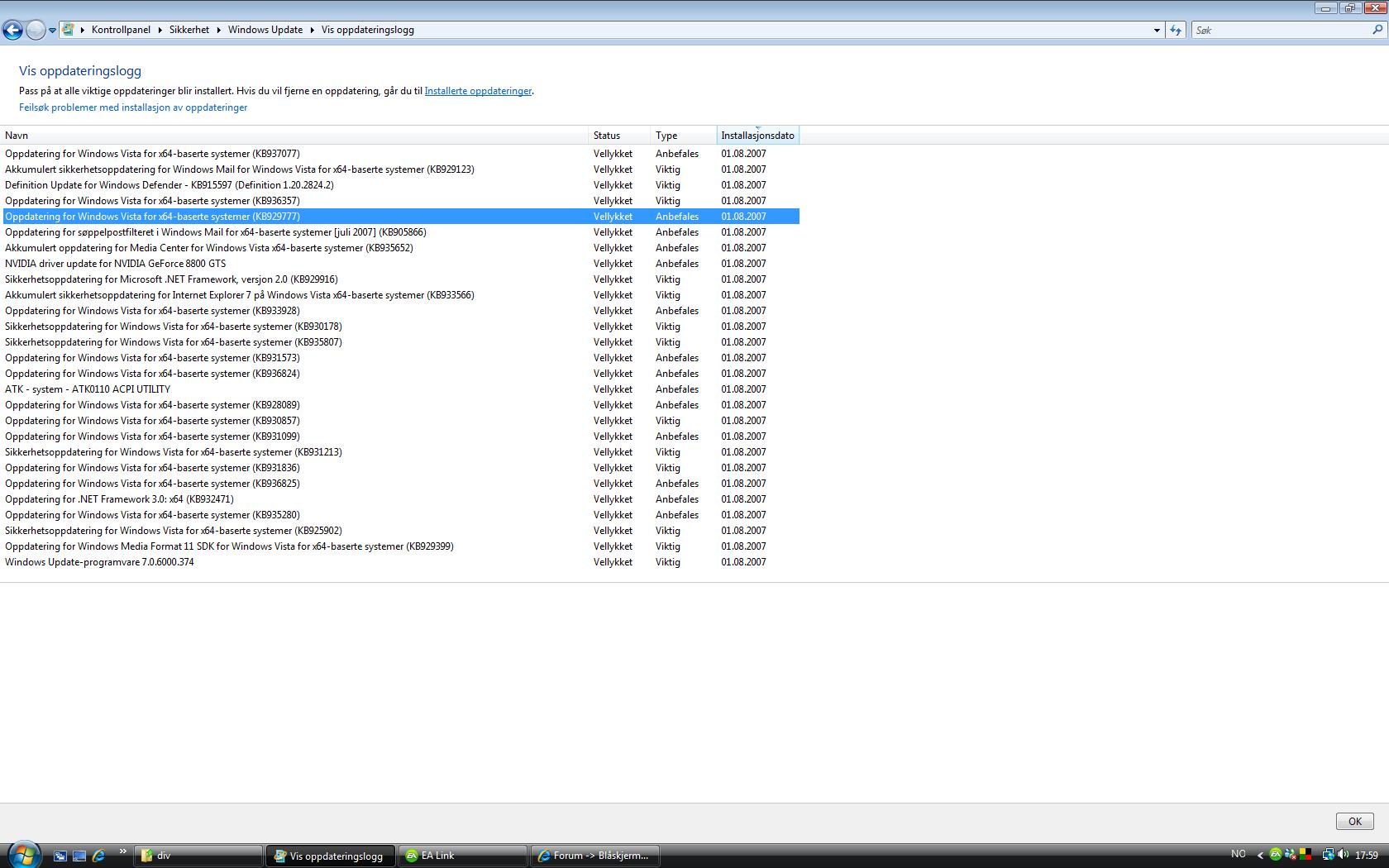Screen dimensions: 1389x868
Task: Sort the list by Status column
Action: point(620,136)
